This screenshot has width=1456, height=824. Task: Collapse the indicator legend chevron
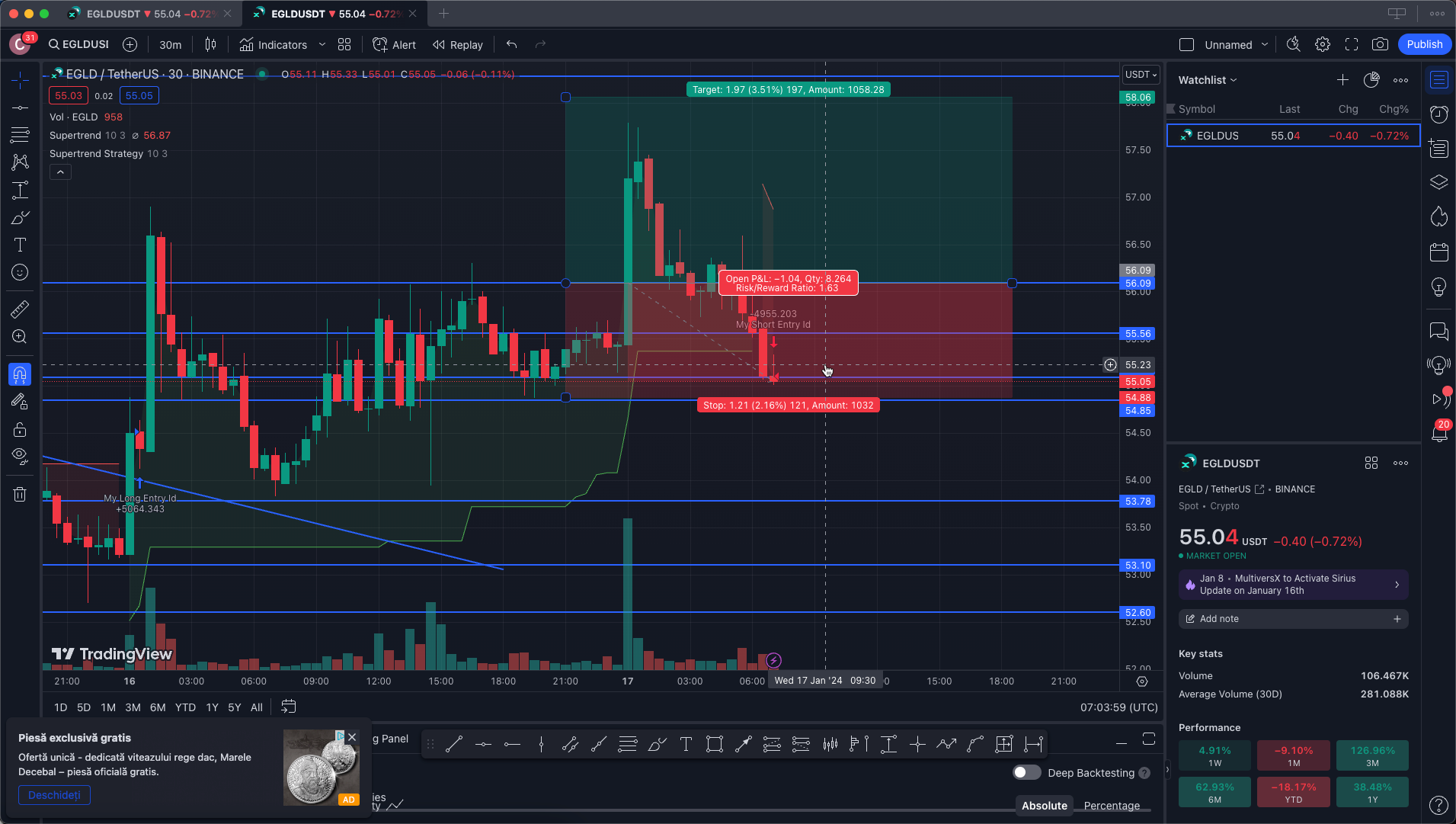click(x=60, y=172)
